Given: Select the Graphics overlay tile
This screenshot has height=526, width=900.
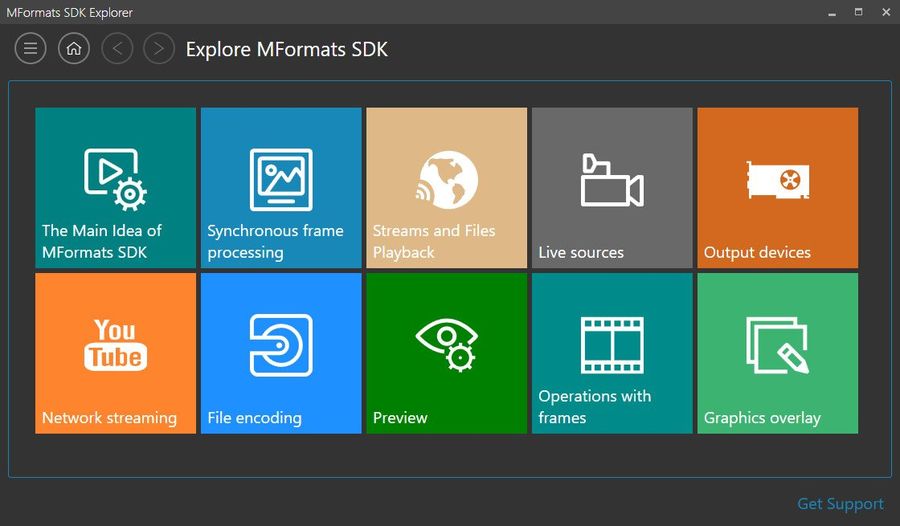Looking at the screenshot, I should pos(777,353).
